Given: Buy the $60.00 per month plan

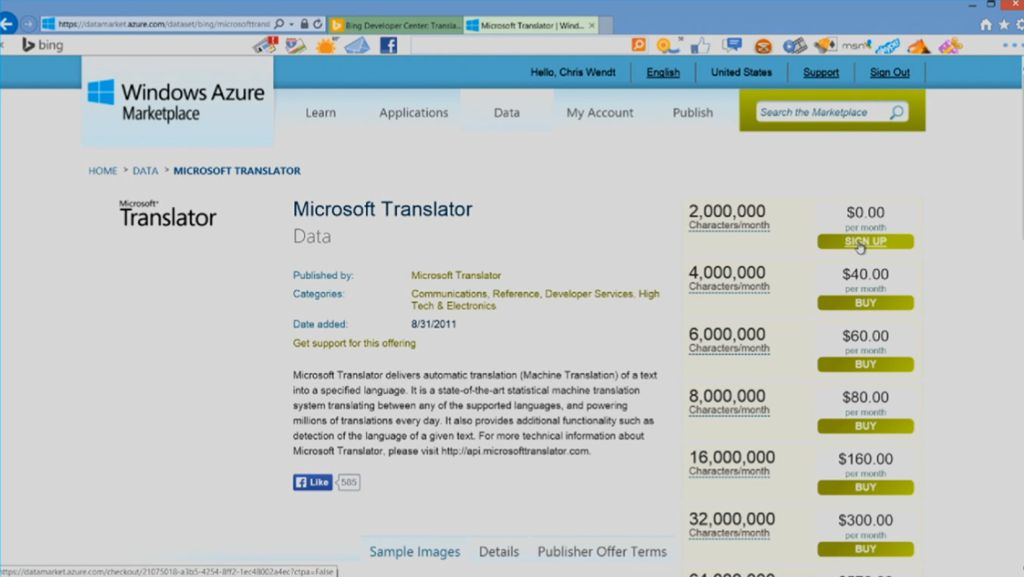Looking at the screenshot, I should (x=865, y=364).
